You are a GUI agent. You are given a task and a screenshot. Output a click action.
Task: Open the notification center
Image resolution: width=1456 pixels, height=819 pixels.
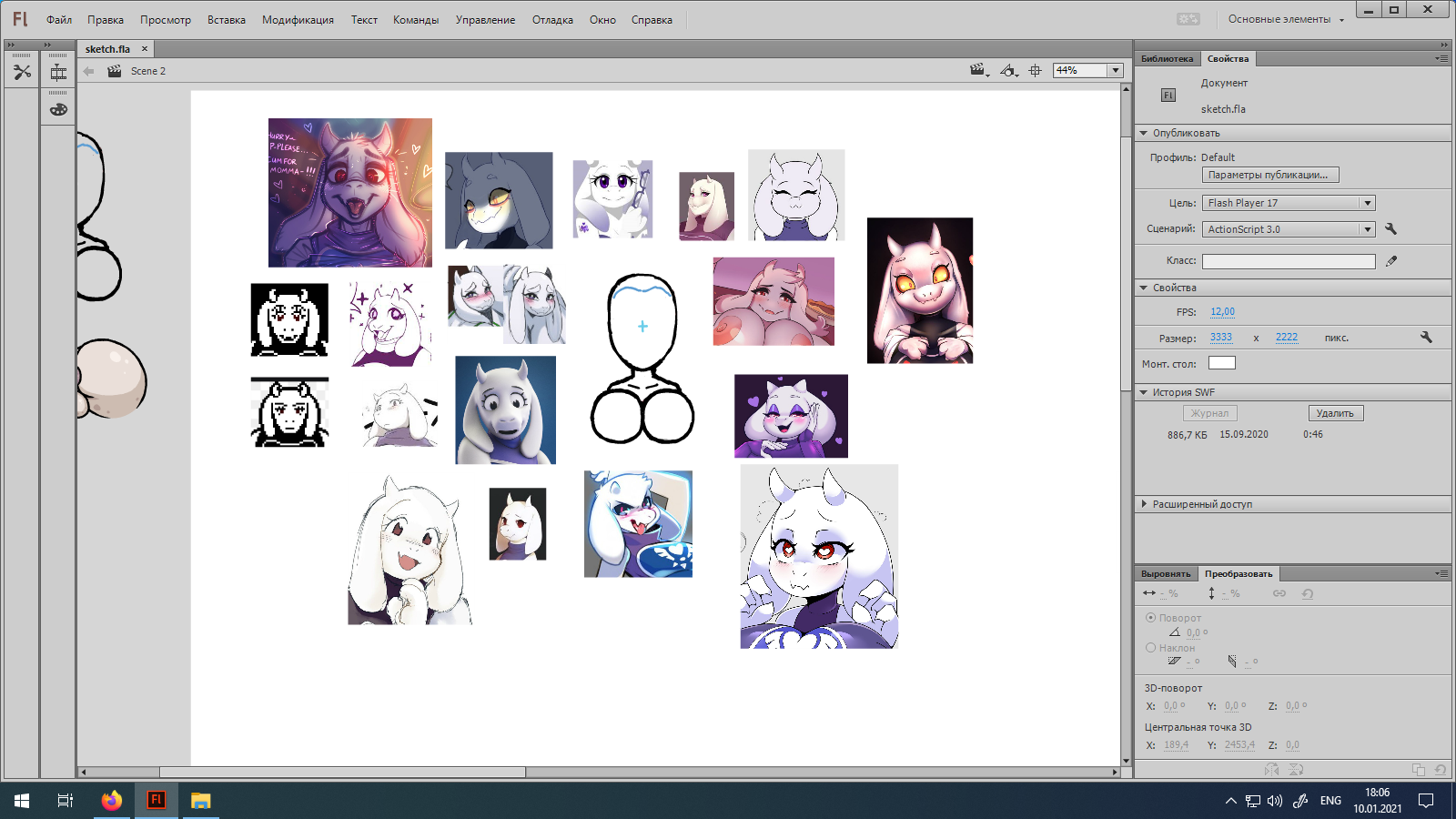[1426, 801]
